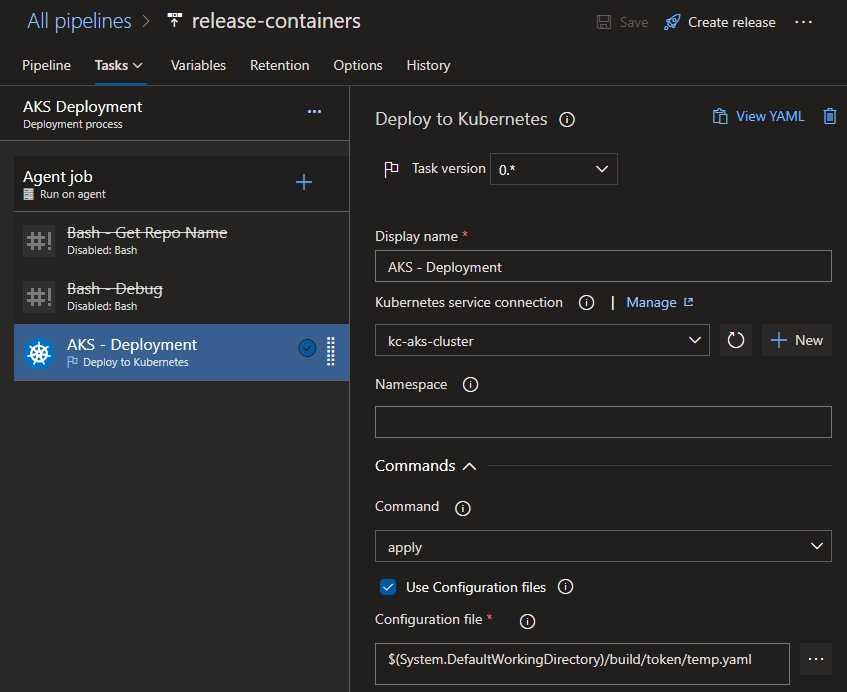Click the Save floppy disk icon
847x692 pixels.
(603, 22)
